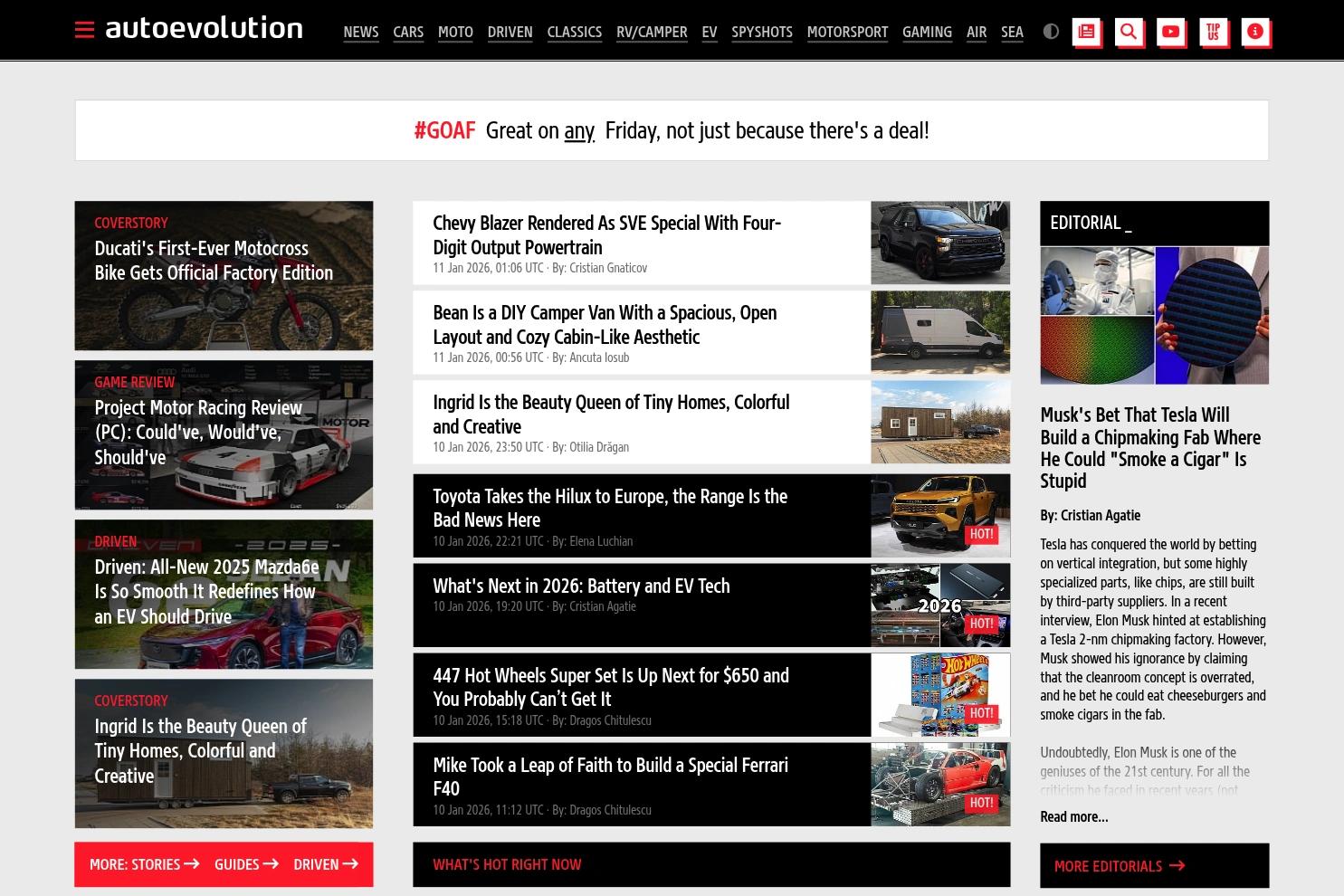Open Musk's Chipmaking Fab editorial title

tap(1150, 447)
